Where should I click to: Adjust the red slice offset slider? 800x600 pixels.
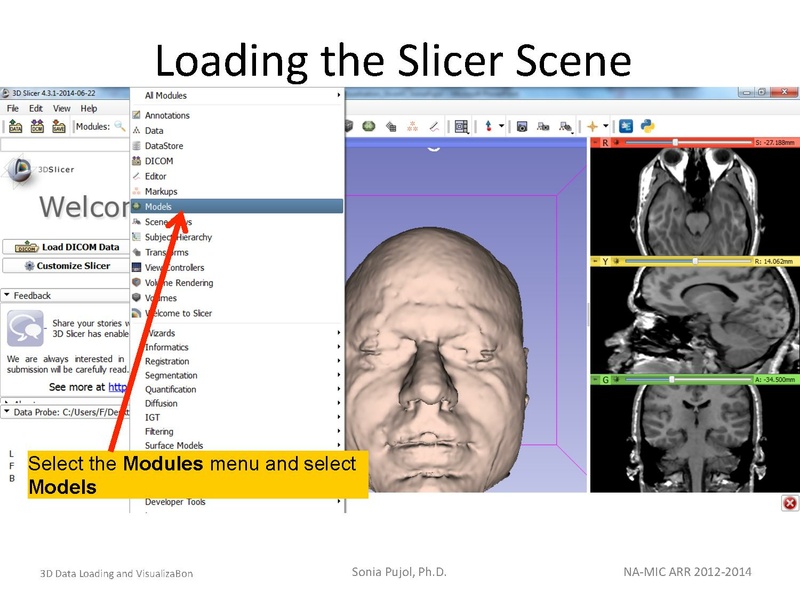click(689, 142)
